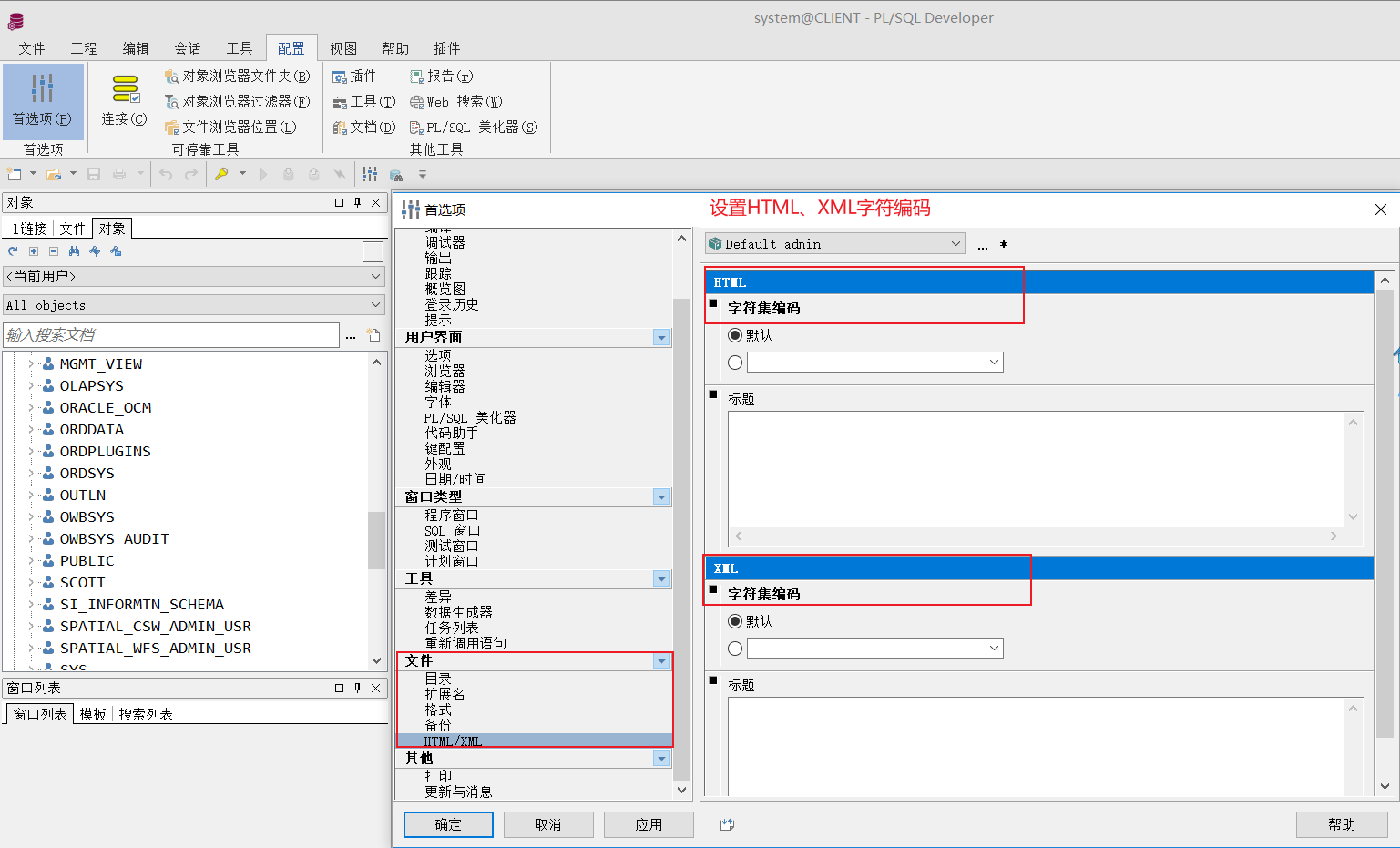1400x848 pixels.
Task: Click inside the HTML 标题 text area
Action: 1037,470
